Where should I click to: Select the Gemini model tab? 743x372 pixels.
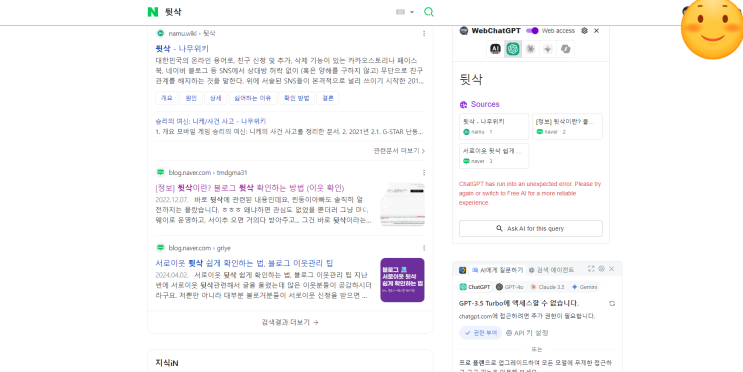(584, 287)
